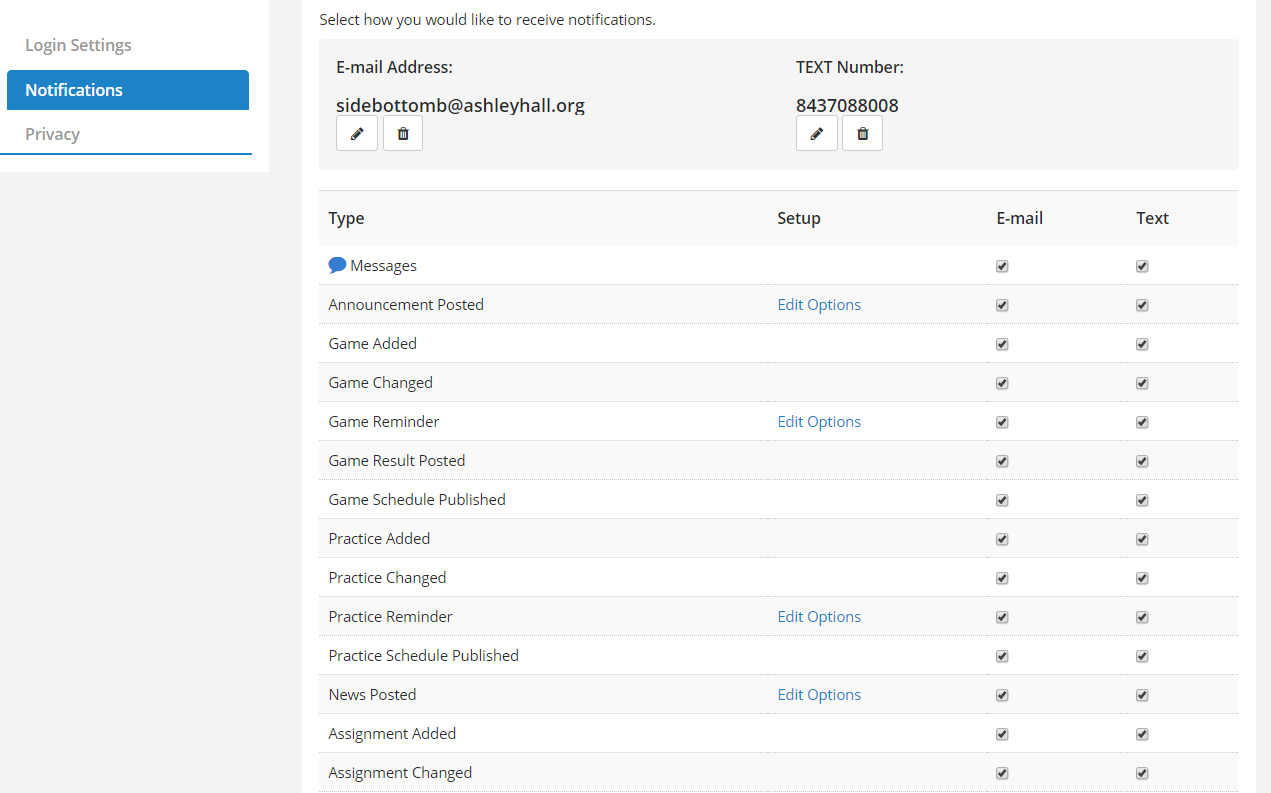Uncheck E-mail checkbox for Messages
Viewport: 1271px width, 793px height.
coord(1002,266)
